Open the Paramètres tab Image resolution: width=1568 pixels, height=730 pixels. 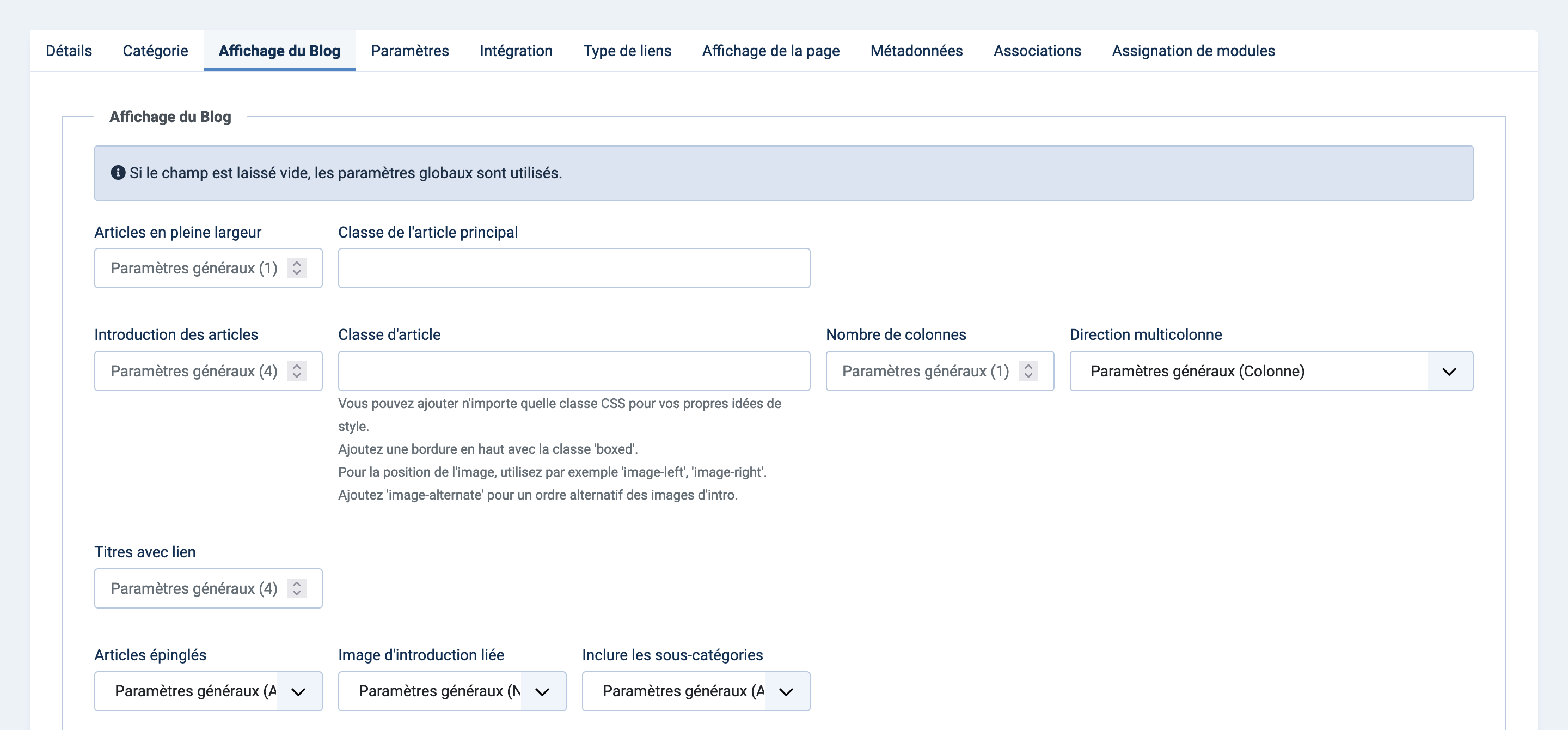click(409, 51)
